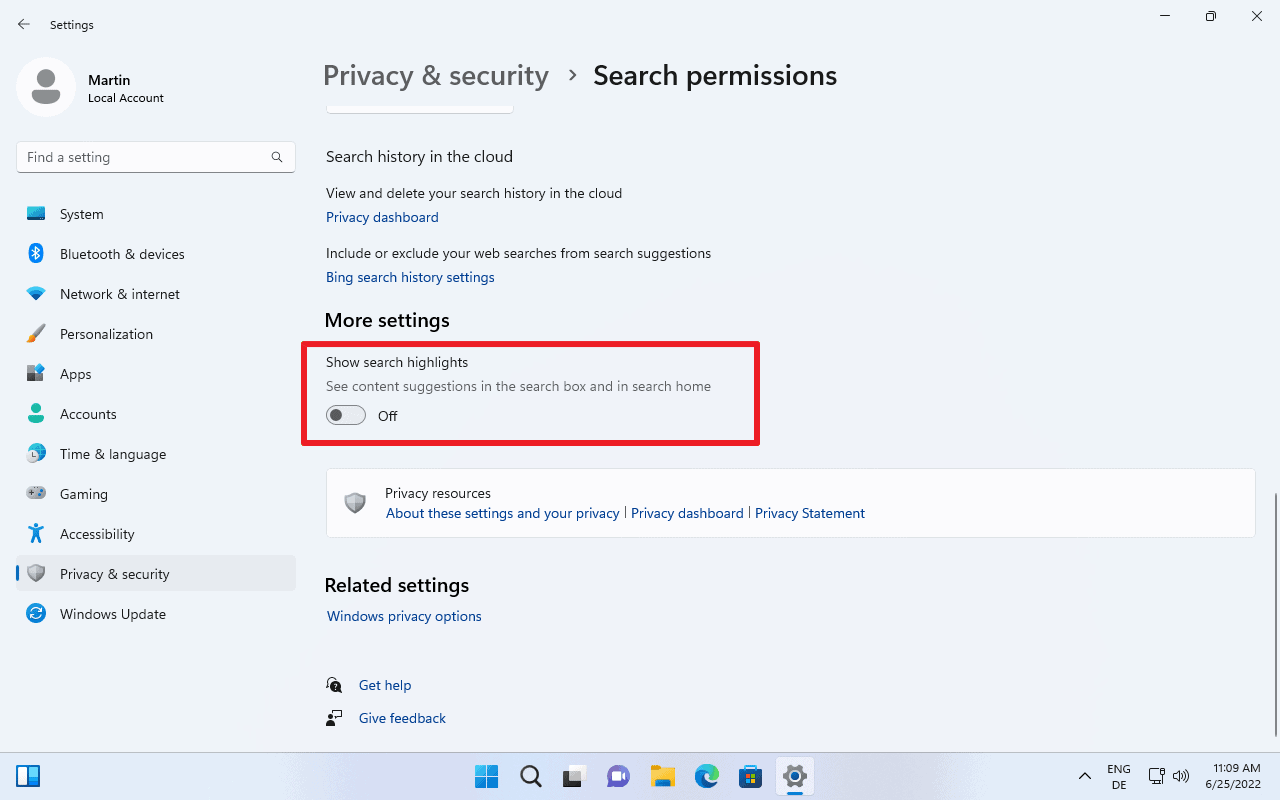Click the network icon in the system tray
This screenshot has width=1280, height=800.
pyautogui.click(x=1156, y=776)
